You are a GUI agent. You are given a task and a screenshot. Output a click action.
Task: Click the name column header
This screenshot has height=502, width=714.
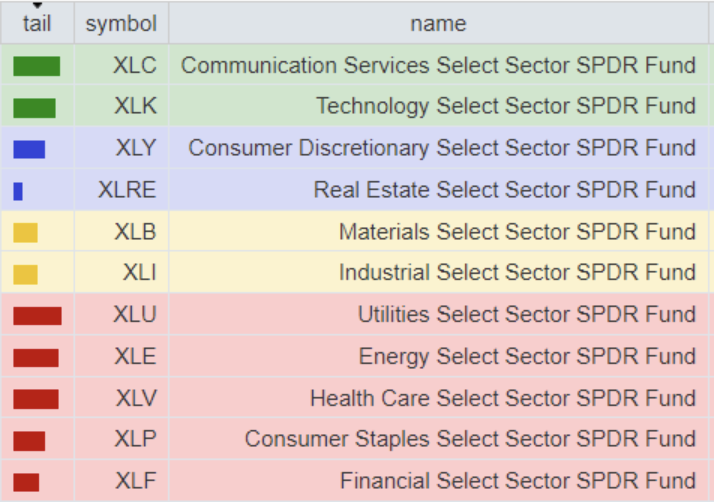(437, 22)
